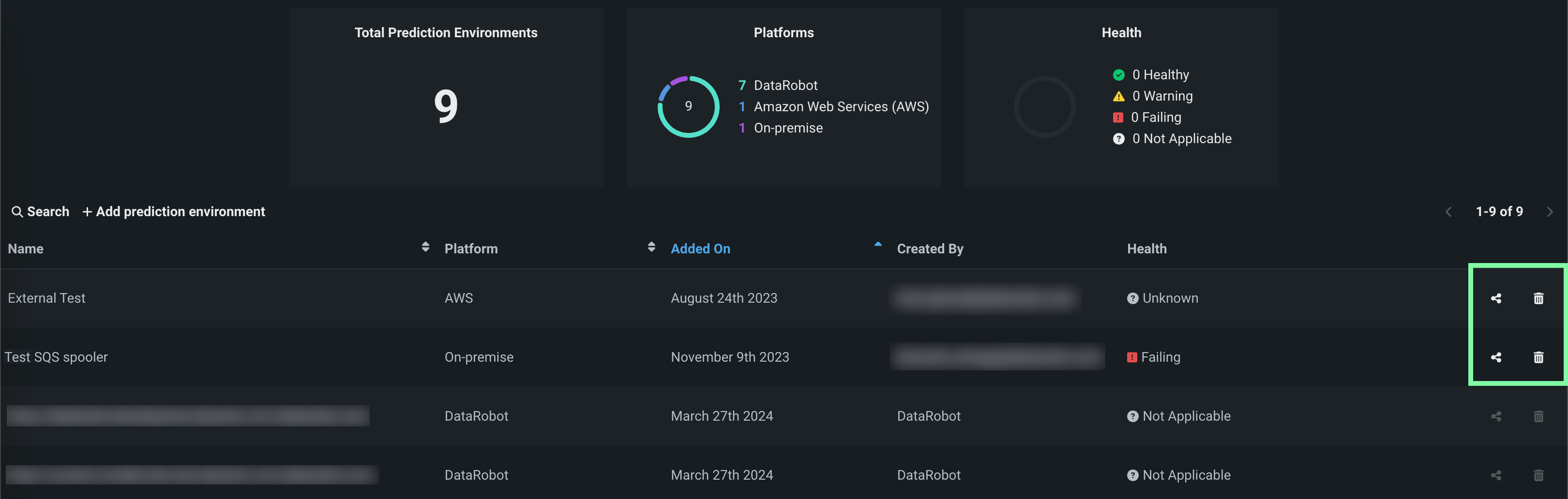Viewport: 1568px width, 499px height.
Task: Delete the External Test environment
Action: [1538, 298]
